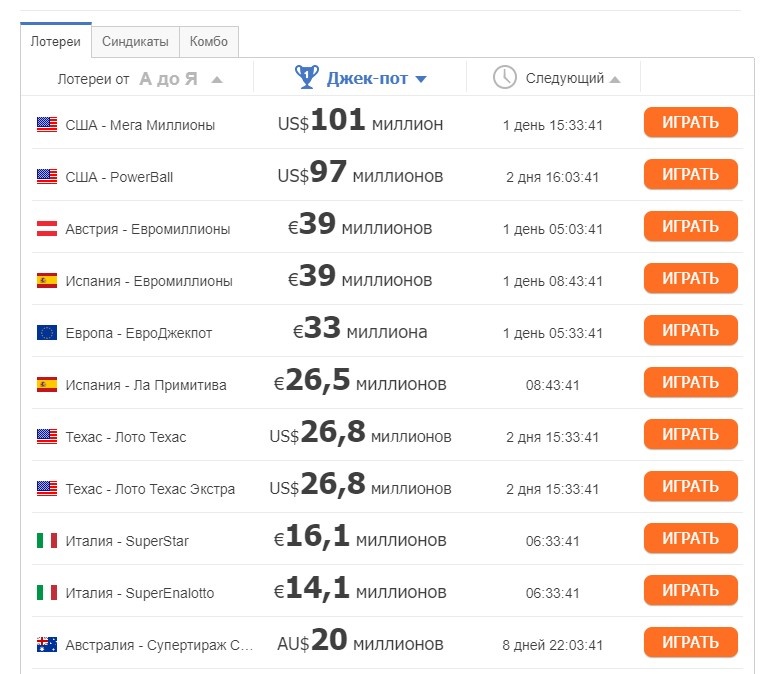Click the US flag for Лото Техас

(x=47, y=437)
